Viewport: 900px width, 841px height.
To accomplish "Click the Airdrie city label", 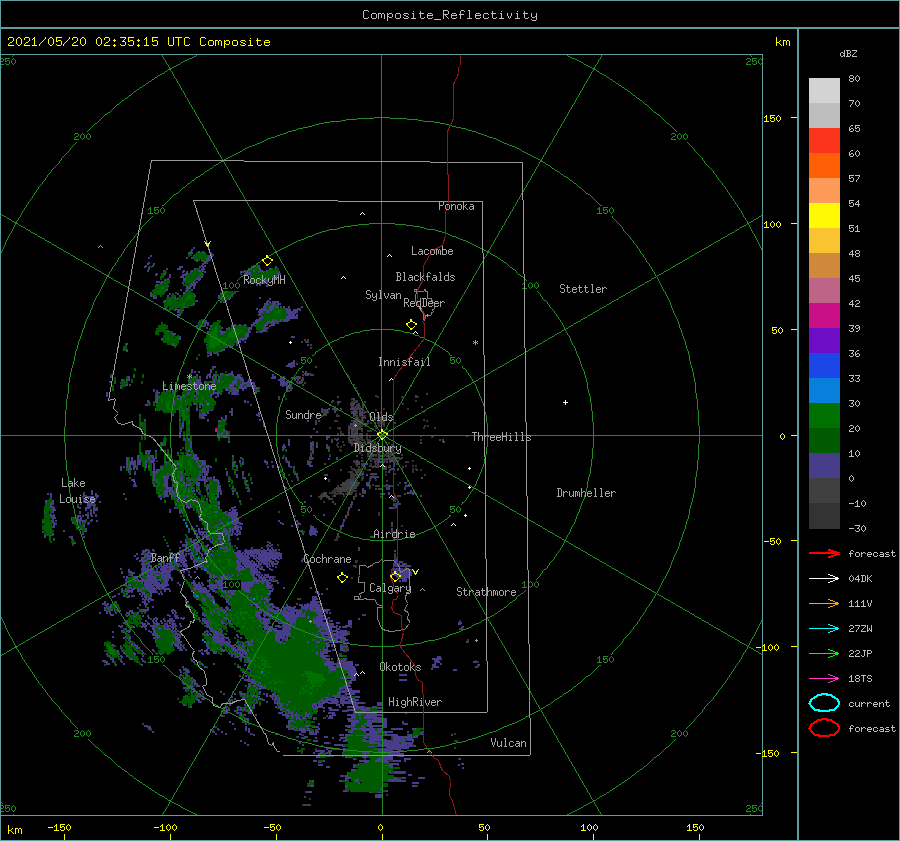I will (394, 534).
